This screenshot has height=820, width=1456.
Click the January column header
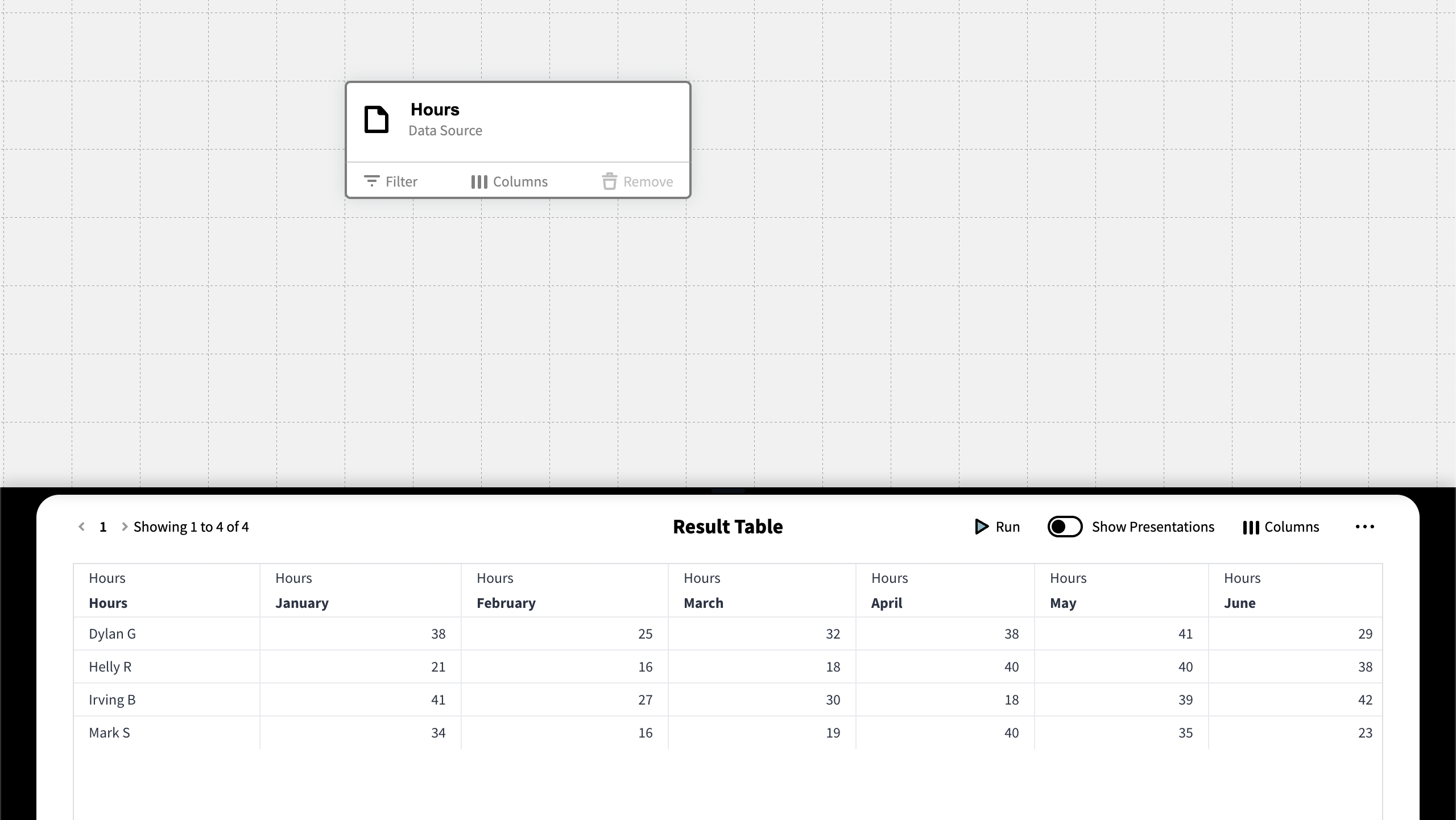[x=302, y=603]
